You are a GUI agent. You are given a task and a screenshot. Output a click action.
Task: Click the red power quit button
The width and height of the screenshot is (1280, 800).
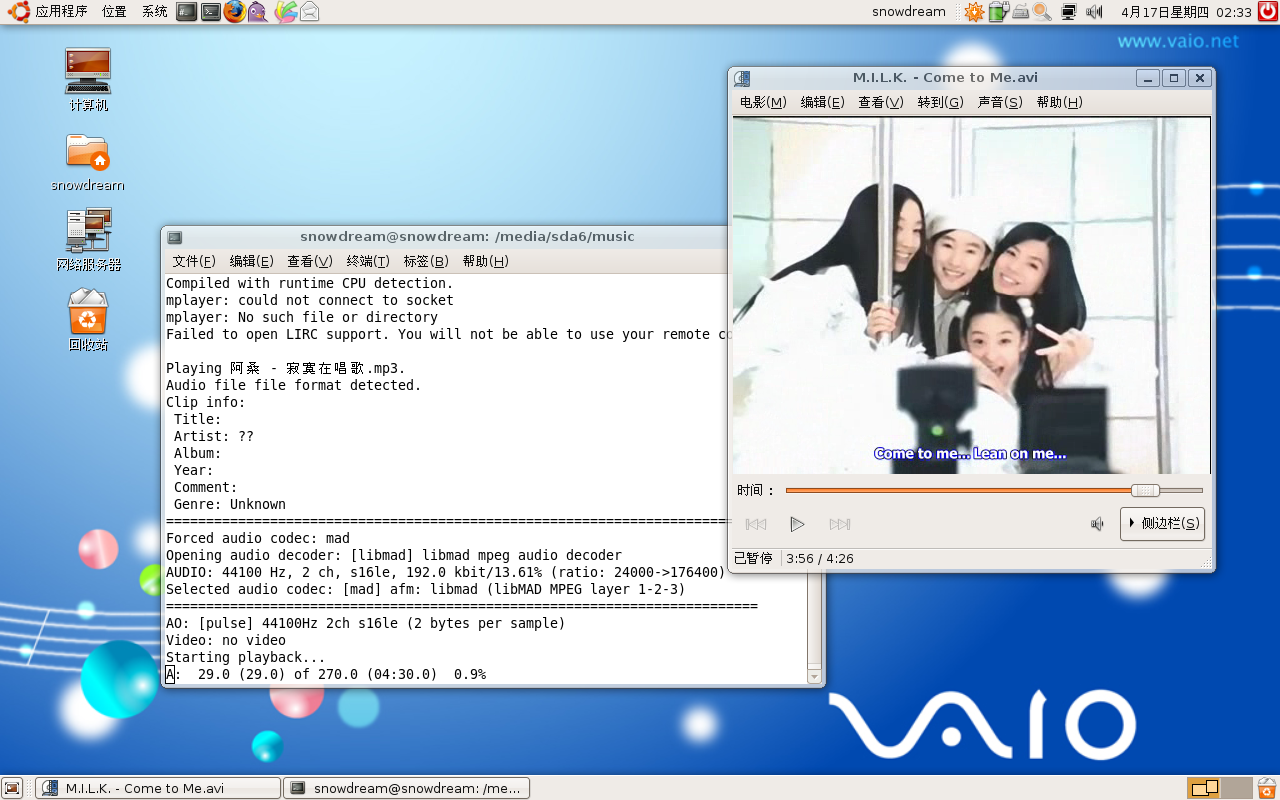coord(1268,12)
